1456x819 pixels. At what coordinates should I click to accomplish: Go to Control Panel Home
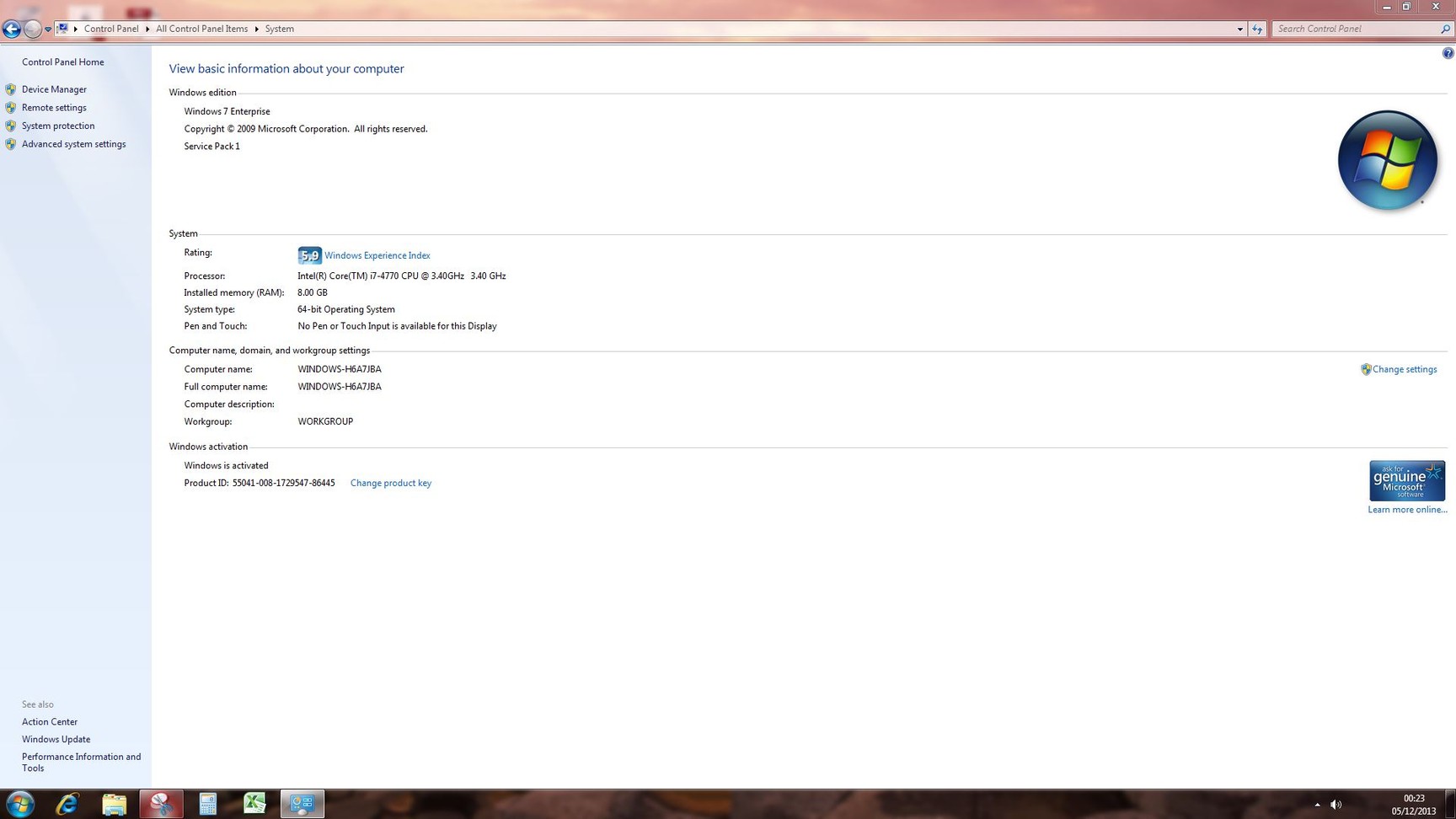tap(63, 62)
